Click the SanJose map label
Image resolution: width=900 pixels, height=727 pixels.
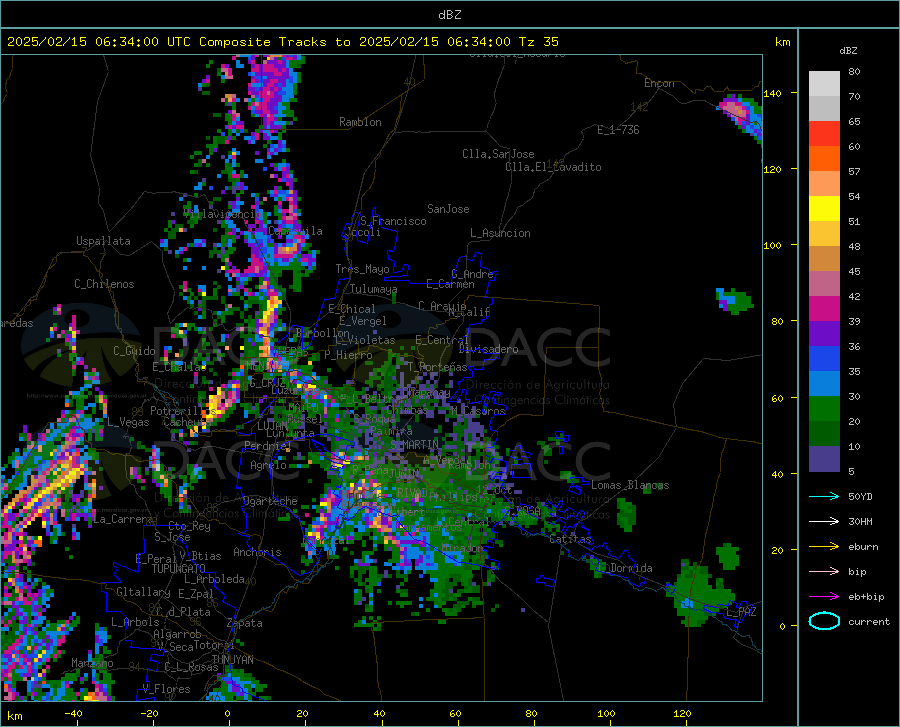coord(448,209)
